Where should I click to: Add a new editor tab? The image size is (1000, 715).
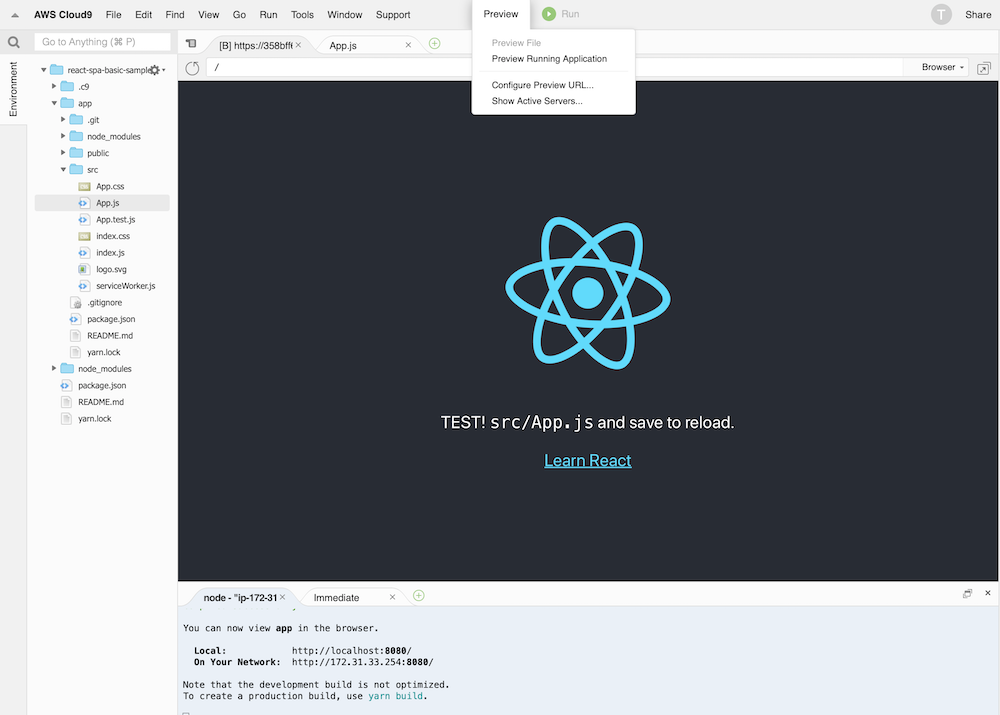point(434,43)
